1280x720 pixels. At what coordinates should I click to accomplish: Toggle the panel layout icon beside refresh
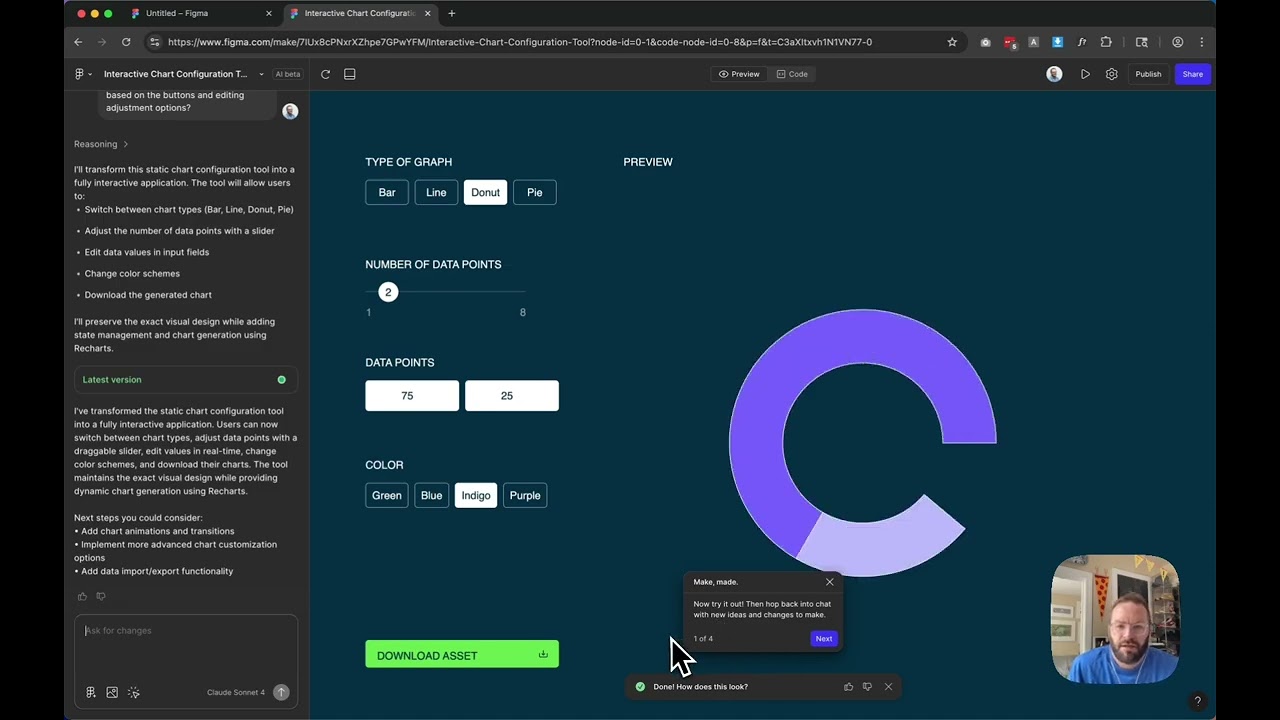pyautogui.click(x=350, y=74)
